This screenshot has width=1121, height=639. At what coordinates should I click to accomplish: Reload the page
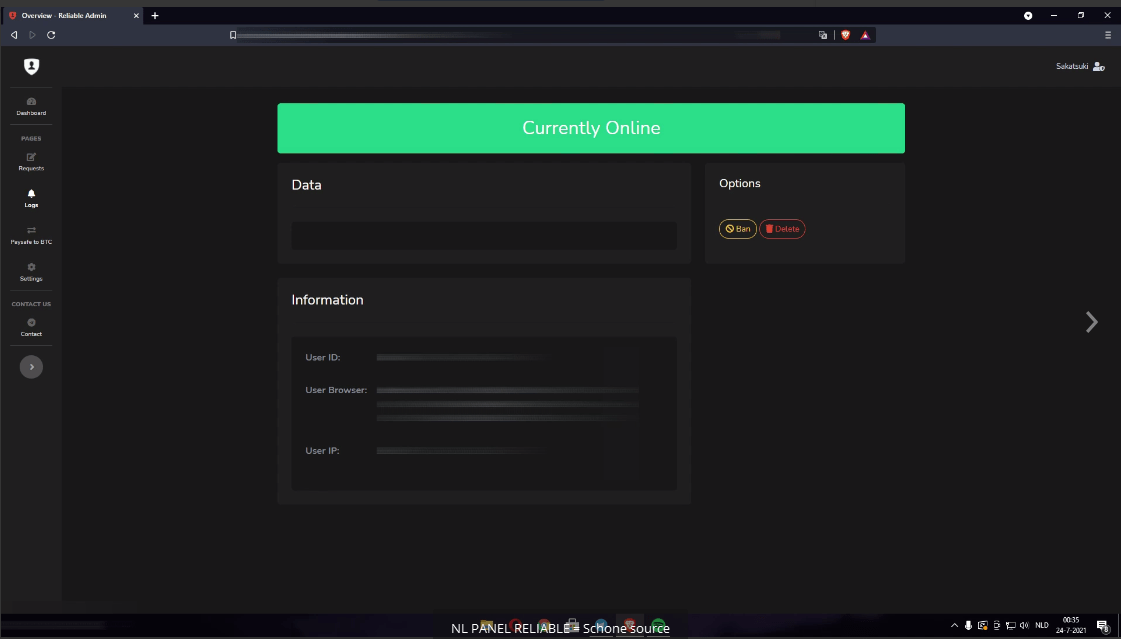coord(51,34)
